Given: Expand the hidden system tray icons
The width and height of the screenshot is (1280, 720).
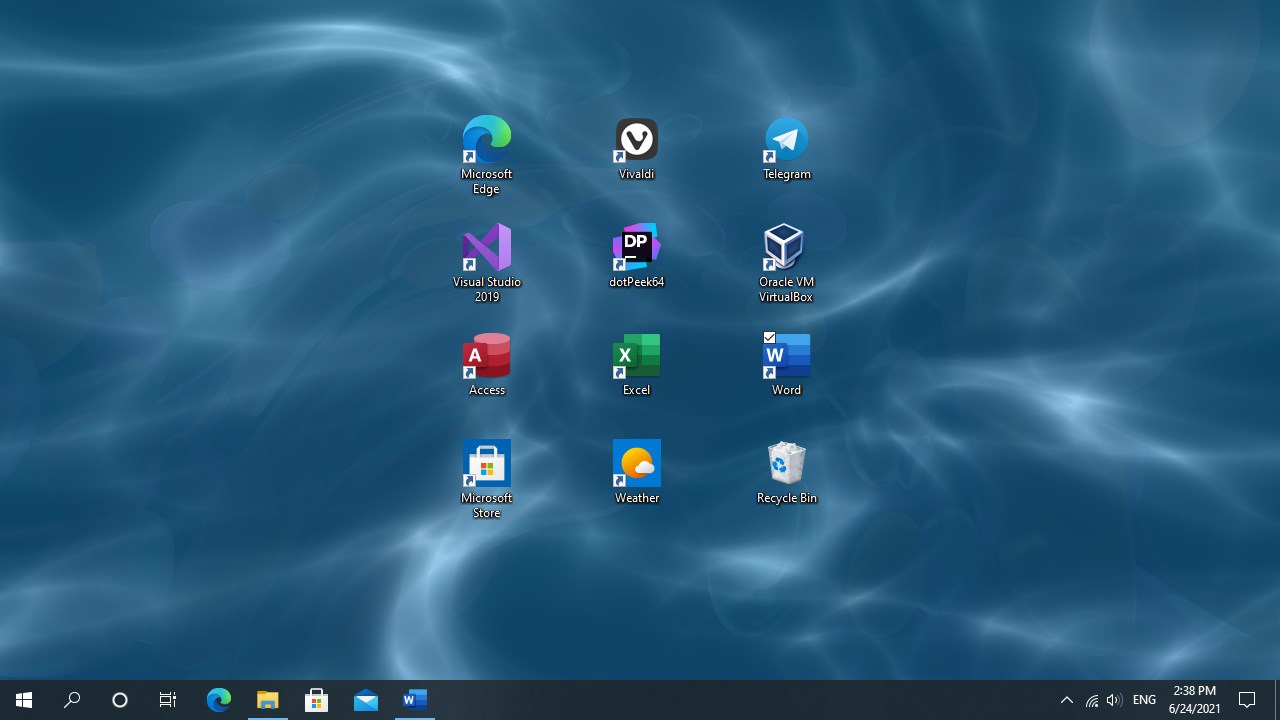Looking at the screenshot, I should [1066, 700].
